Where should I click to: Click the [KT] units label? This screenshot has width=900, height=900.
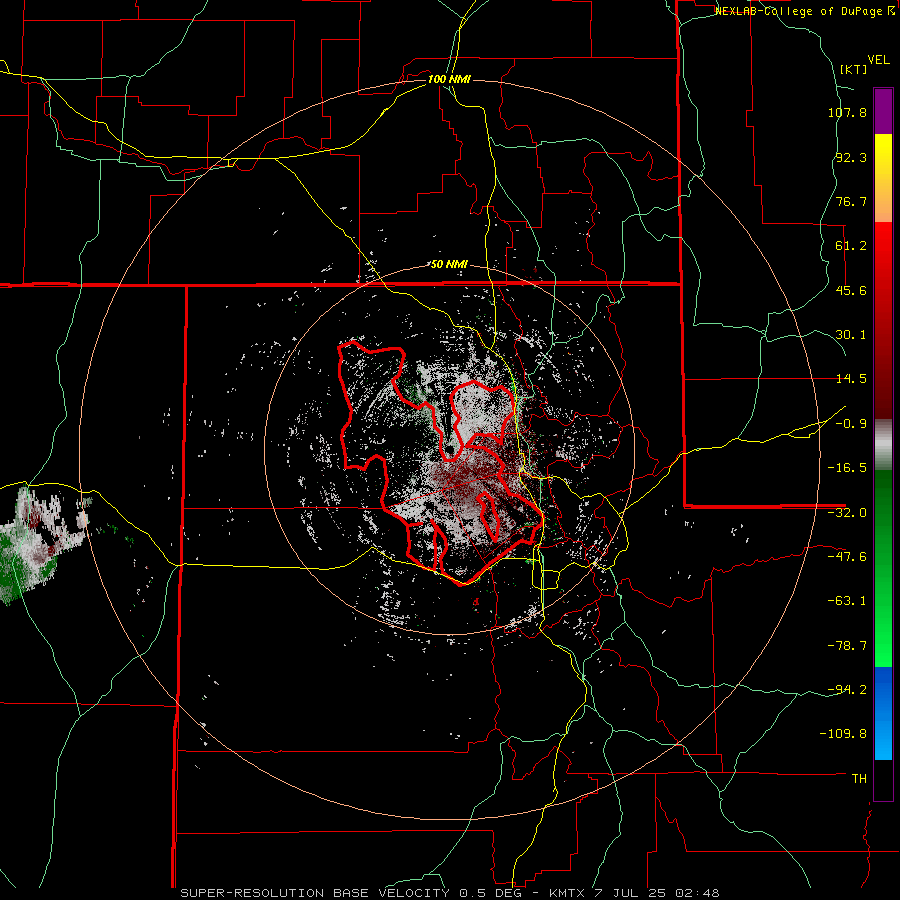(x=853, y=69)
